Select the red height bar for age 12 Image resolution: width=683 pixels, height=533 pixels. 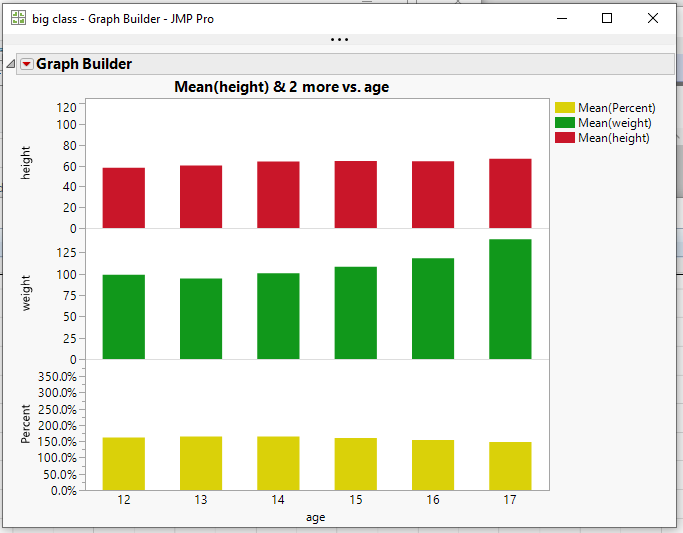tap(124, 198)
